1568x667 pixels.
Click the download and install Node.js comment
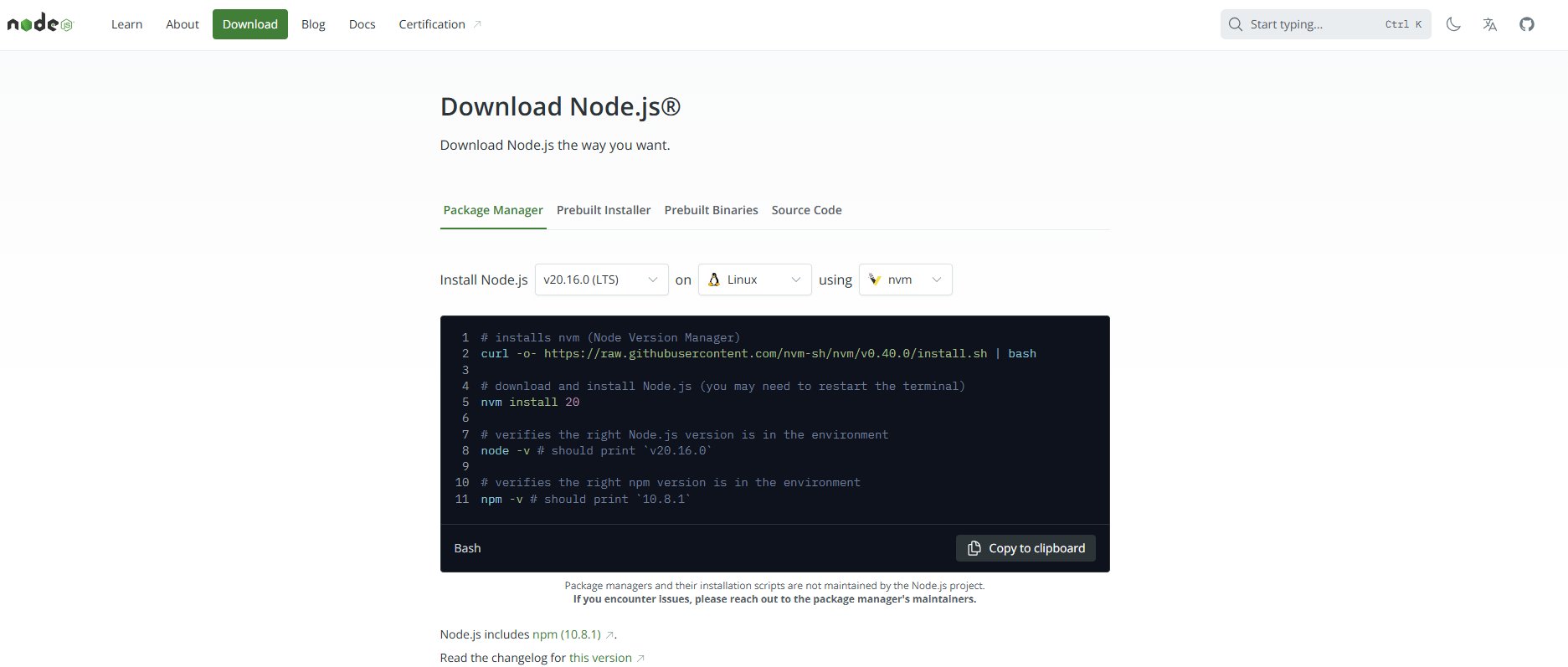coord(722,387)
